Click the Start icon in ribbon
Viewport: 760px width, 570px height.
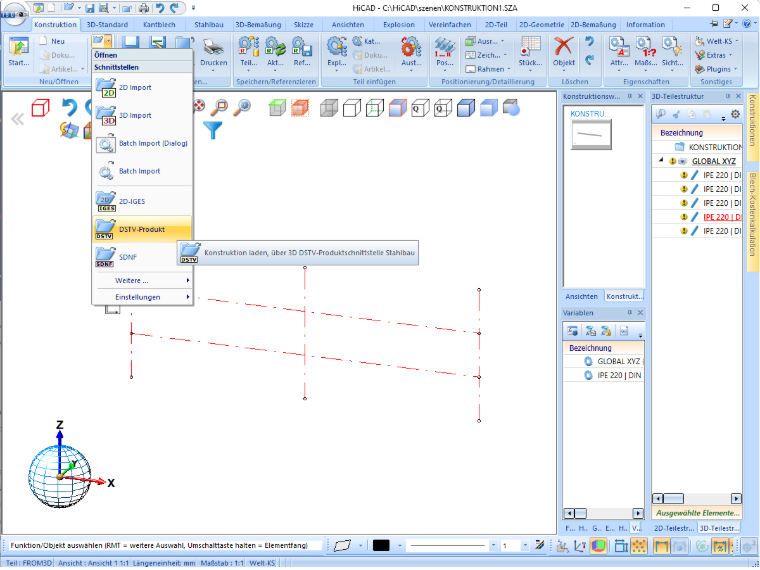tap(19, 51)
